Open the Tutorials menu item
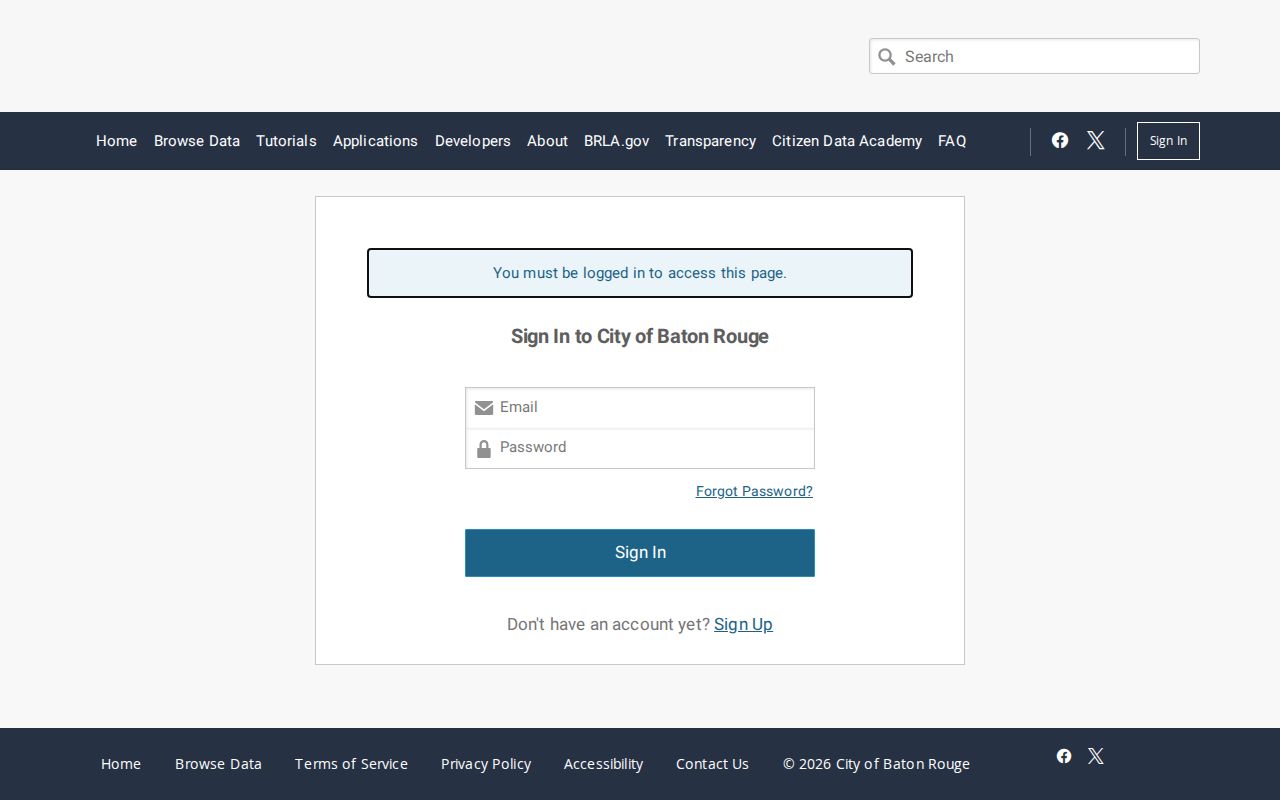Screen dimensions: 1280x800 coord(286,141)
